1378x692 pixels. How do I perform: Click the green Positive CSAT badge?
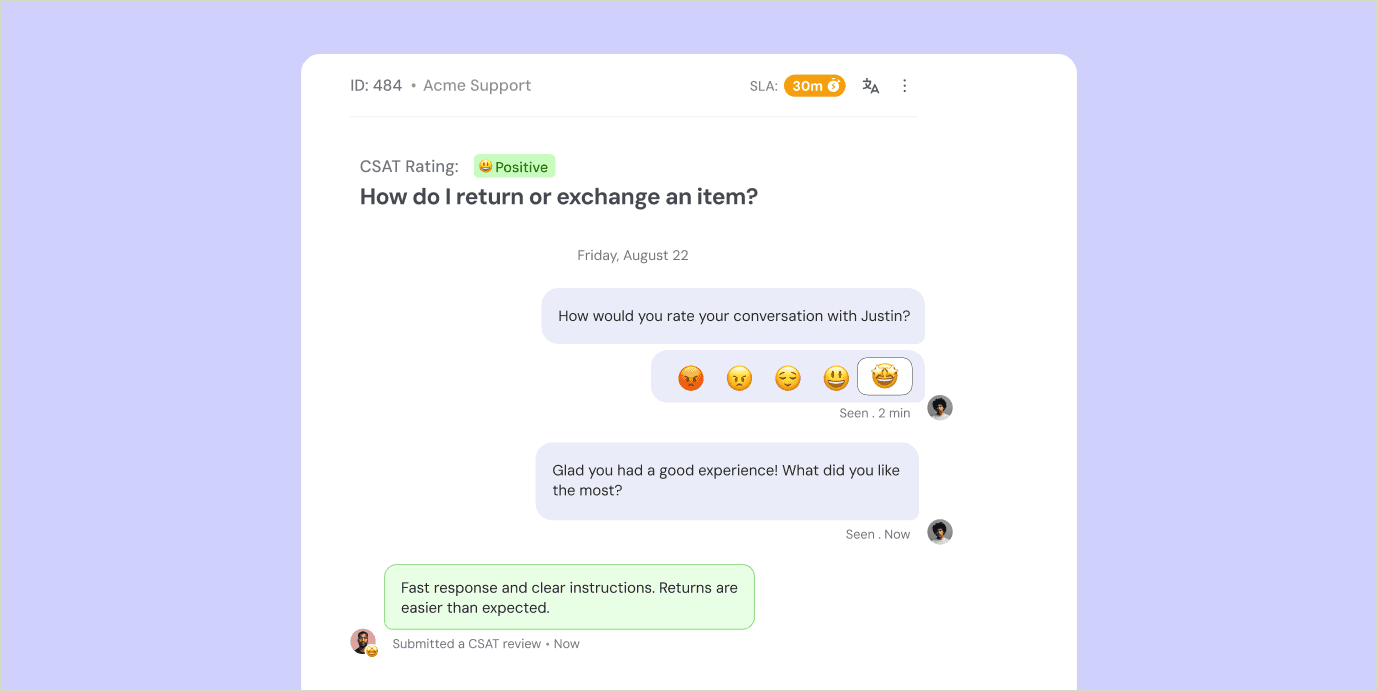(514, 167)
